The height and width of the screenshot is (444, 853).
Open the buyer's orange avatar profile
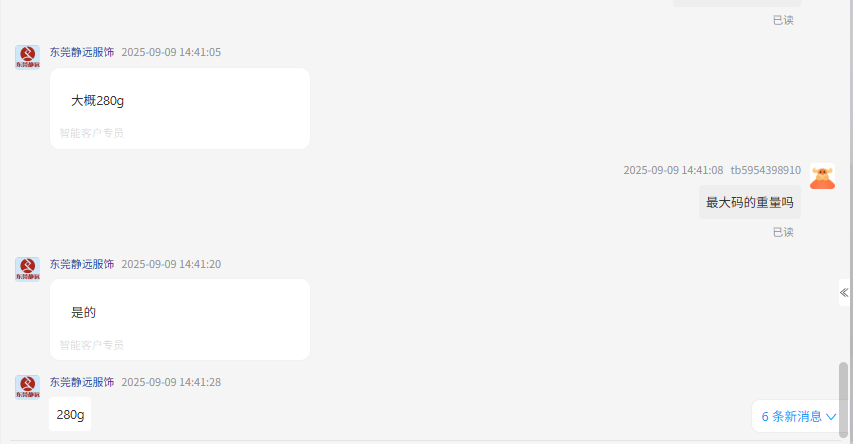822,176
